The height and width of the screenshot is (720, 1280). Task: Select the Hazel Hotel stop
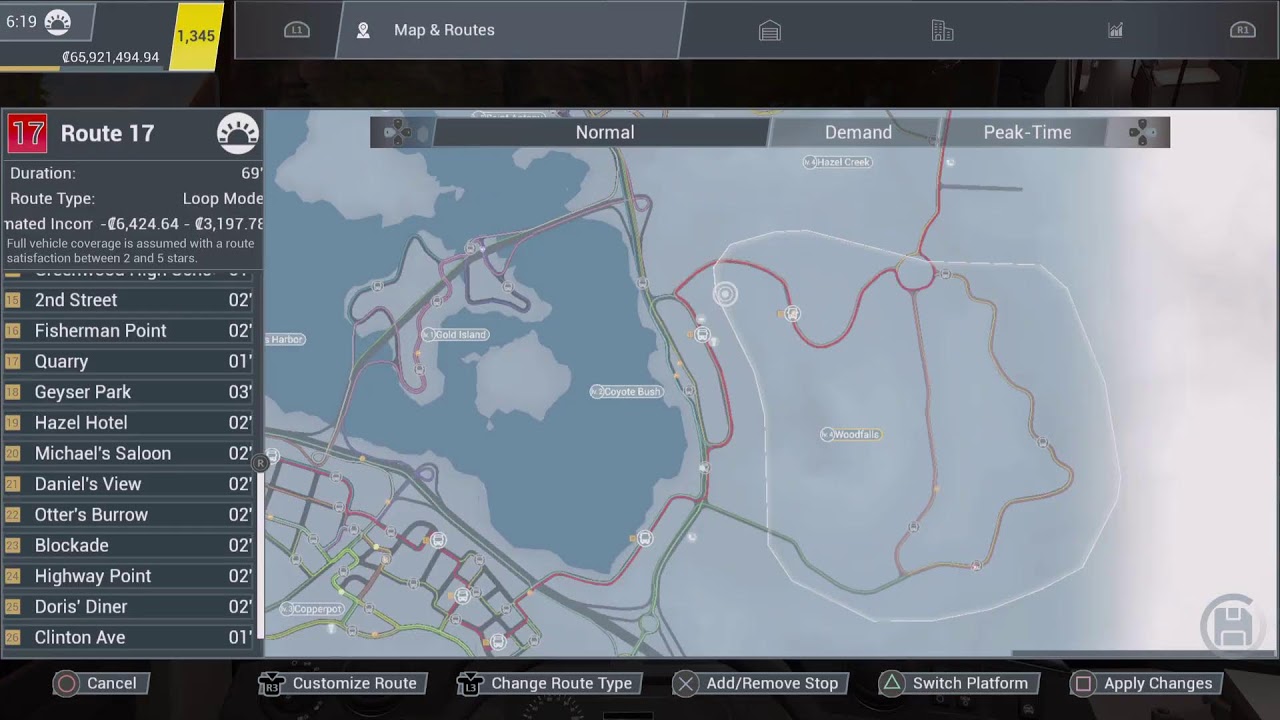129,423
